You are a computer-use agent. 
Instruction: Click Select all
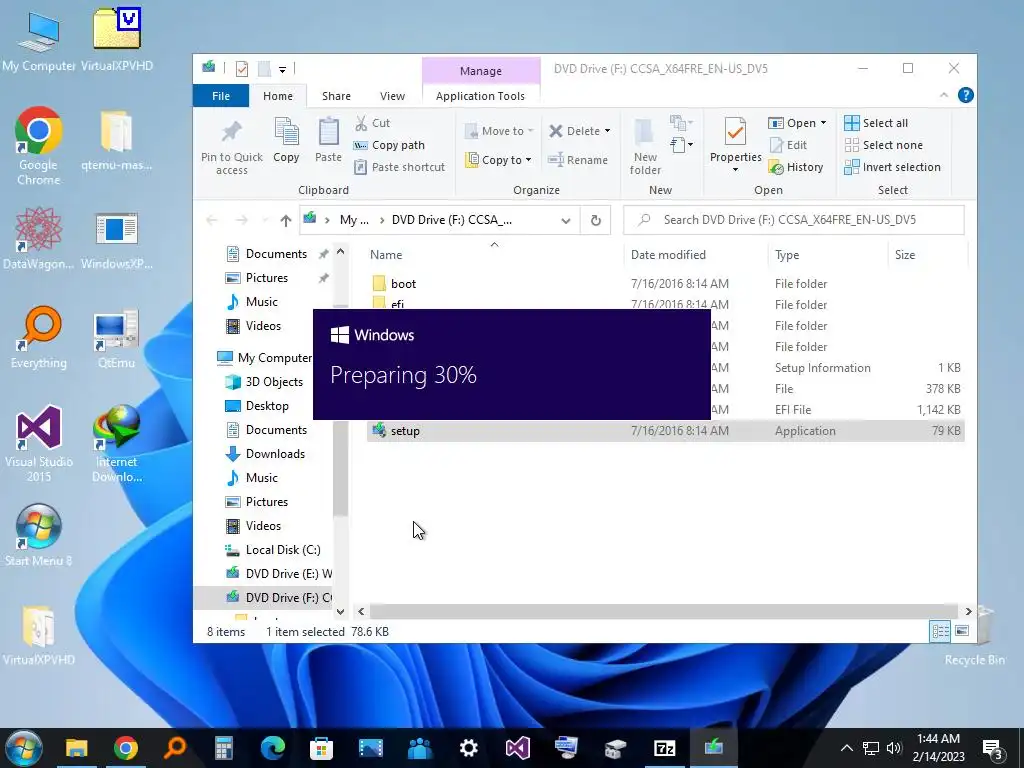(x=876, y=123)
